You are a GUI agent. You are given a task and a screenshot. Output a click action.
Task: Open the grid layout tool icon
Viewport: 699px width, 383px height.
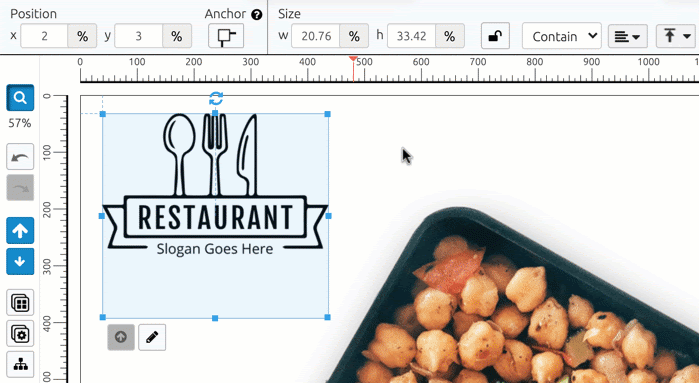coord(20,303)
